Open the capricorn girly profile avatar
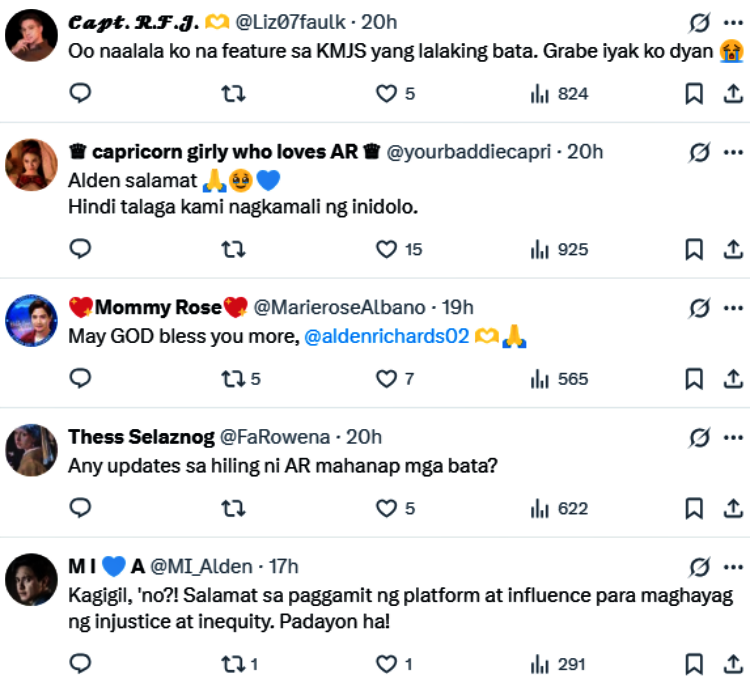Image resolution: width=750 pixels, height=687 pixels. (x=31, y=164)
